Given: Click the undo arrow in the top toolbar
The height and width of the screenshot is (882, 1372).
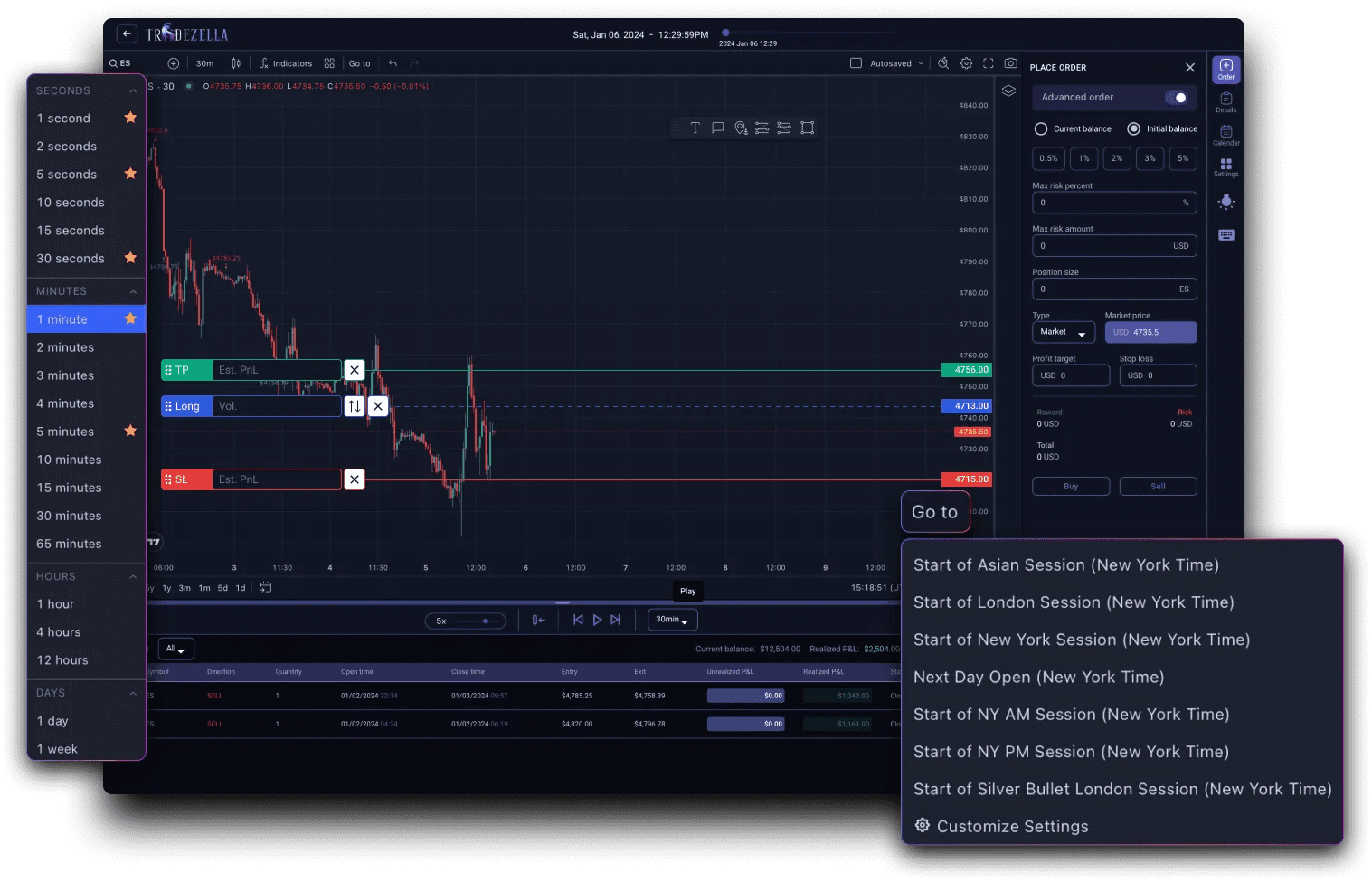Looking at the screenshot, I should pyautogui.click(x=392, y=63).
